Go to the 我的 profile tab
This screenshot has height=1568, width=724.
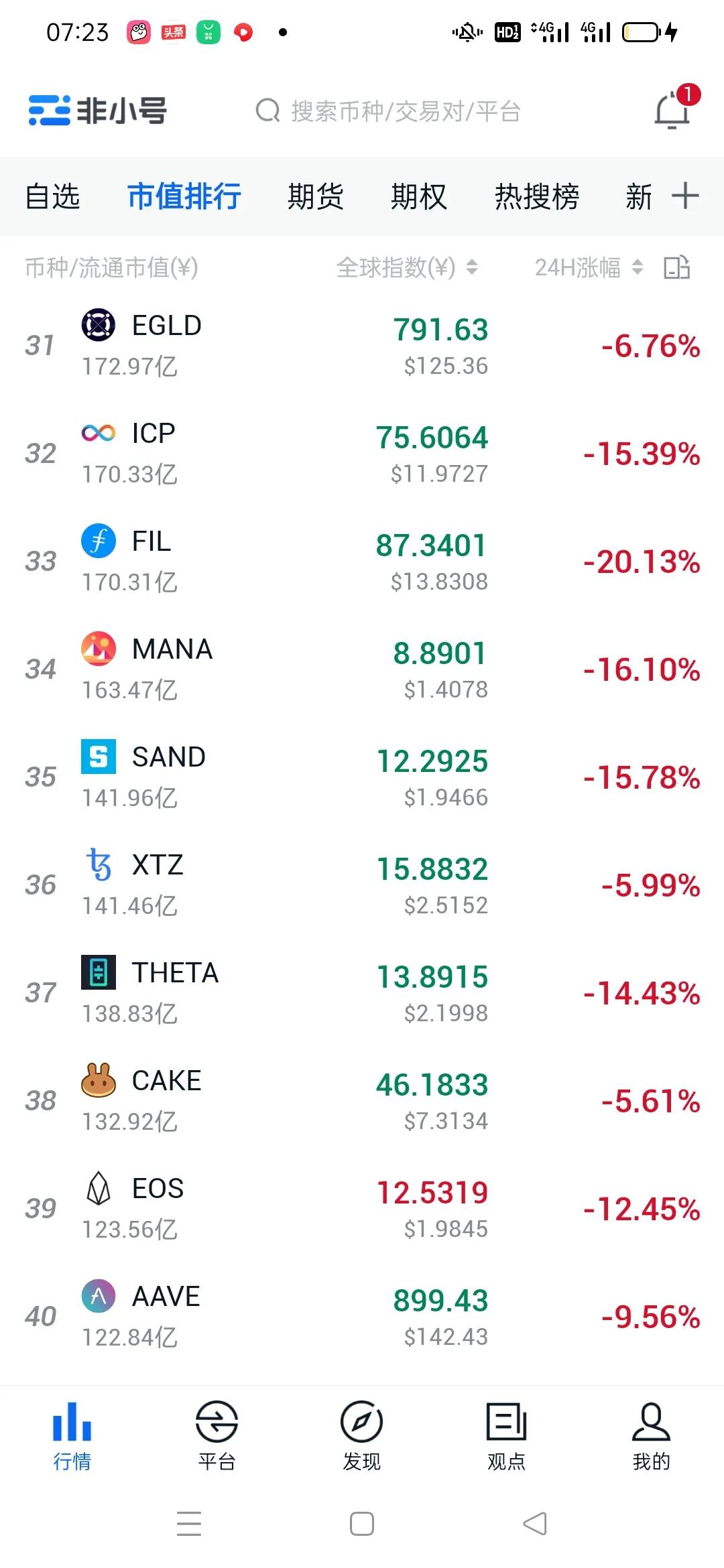coord(651,1435)
